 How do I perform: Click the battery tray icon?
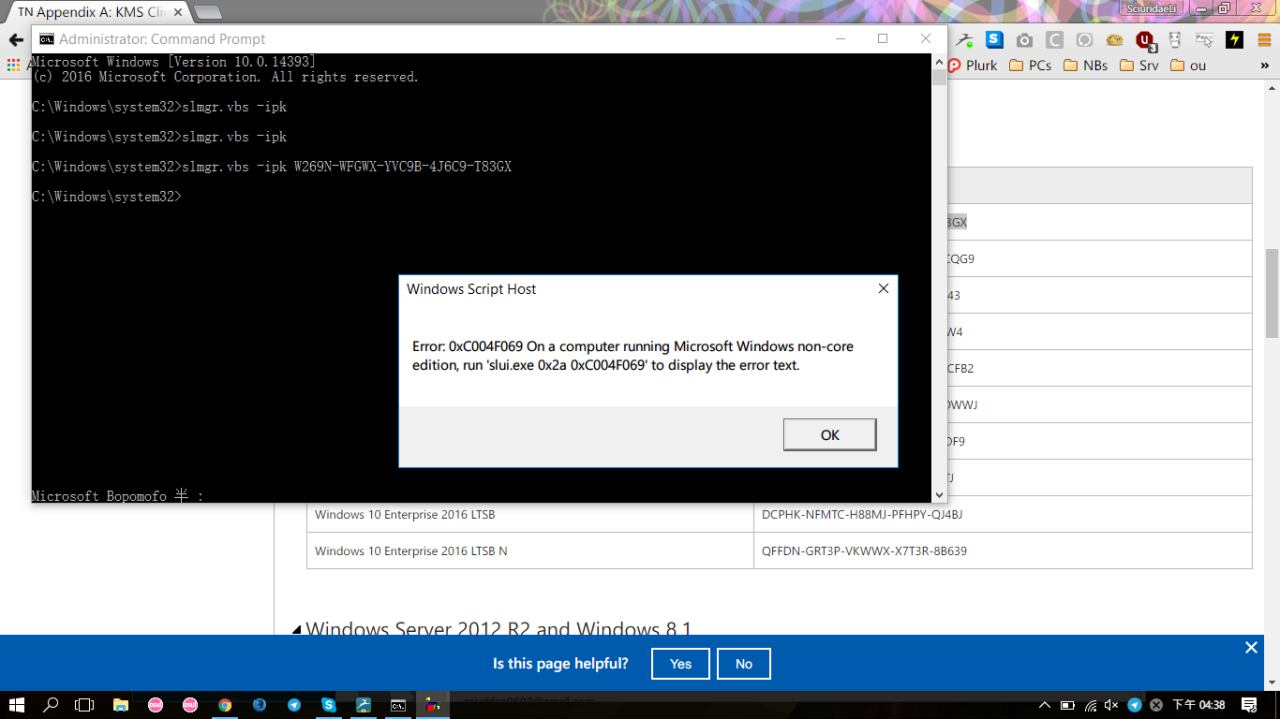pos(1068,705)
